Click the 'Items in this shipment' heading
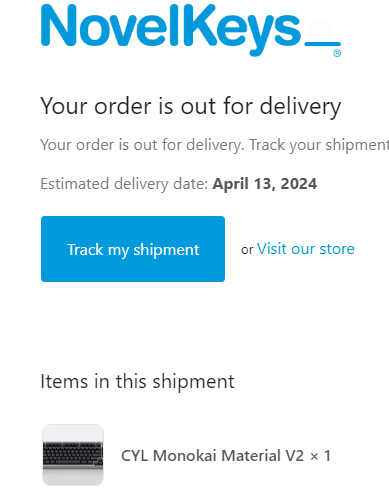Image resolution: width=389 pixels, height=498 pixels. coord(137,381)
